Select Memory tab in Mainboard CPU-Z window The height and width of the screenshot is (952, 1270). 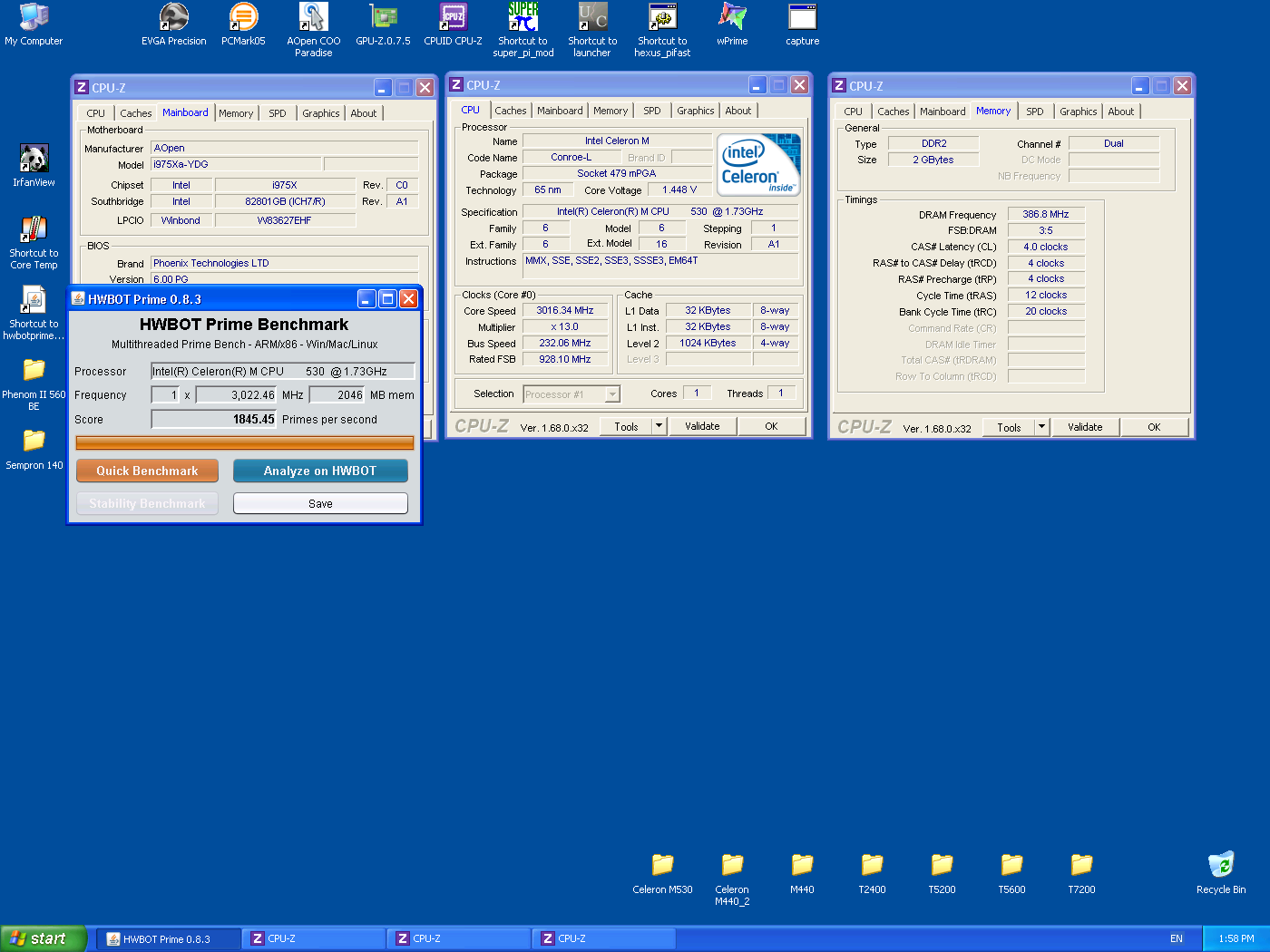[236, 113]
